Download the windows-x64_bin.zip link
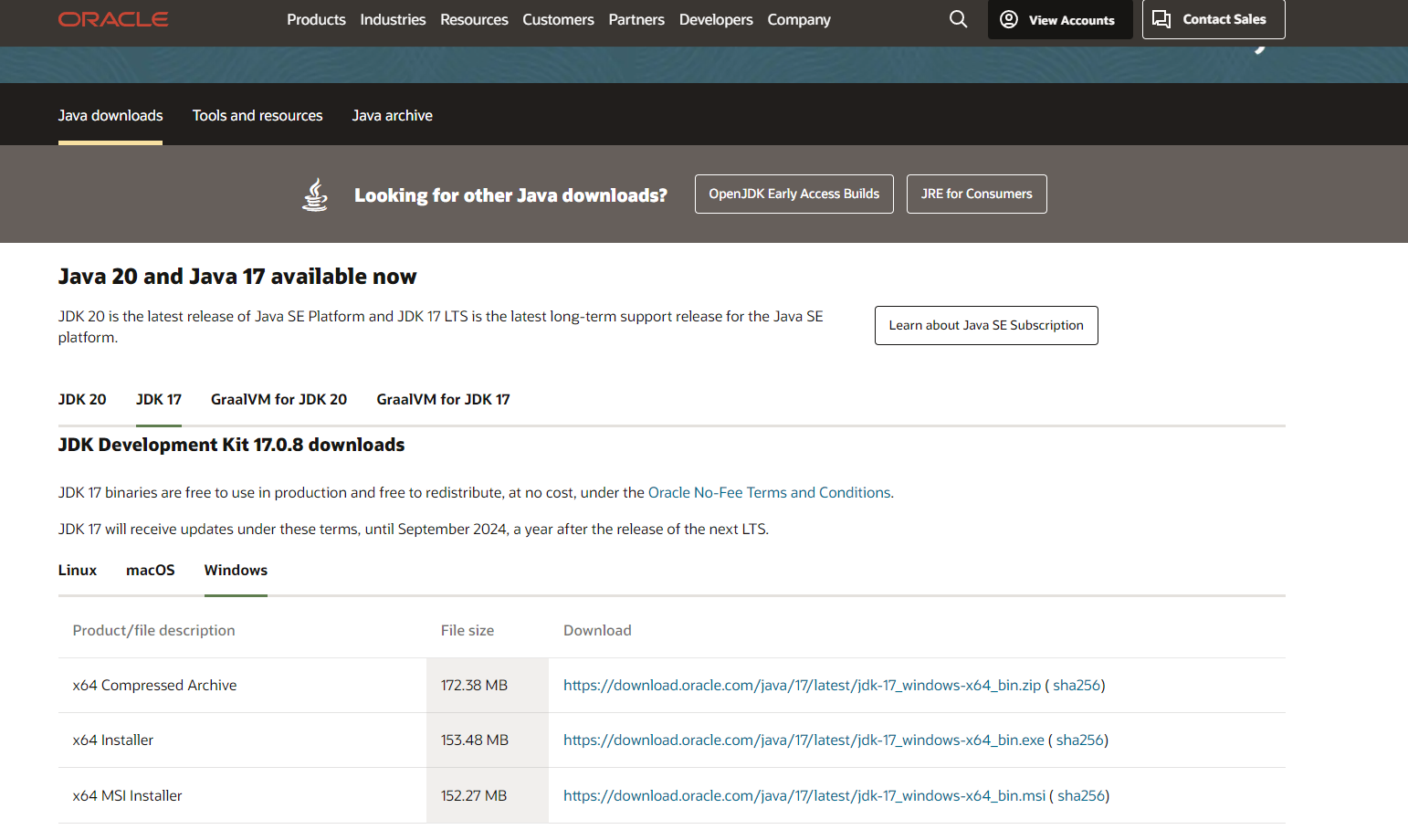 click(x=802, y=685)
